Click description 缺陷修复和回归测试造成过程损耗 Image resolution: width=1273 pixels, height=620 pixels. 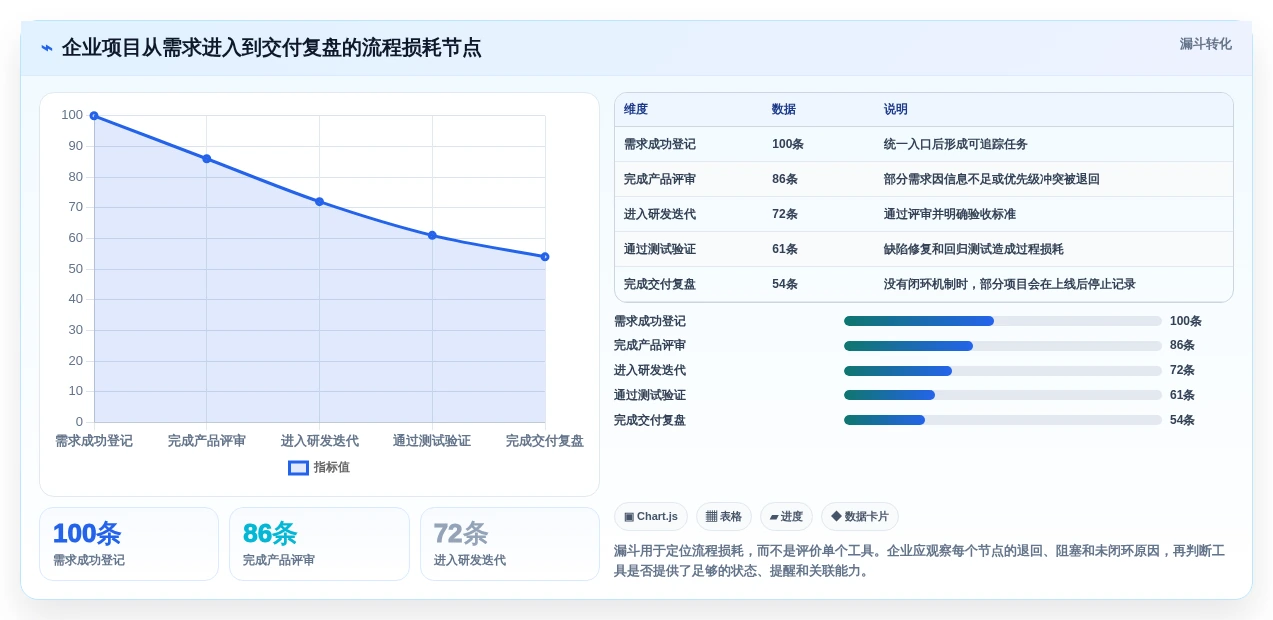(974, 249)
